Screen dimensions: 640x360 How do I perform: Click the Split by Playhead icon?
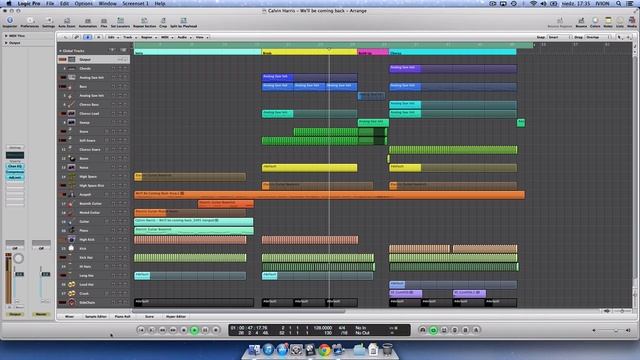[184, 22]
